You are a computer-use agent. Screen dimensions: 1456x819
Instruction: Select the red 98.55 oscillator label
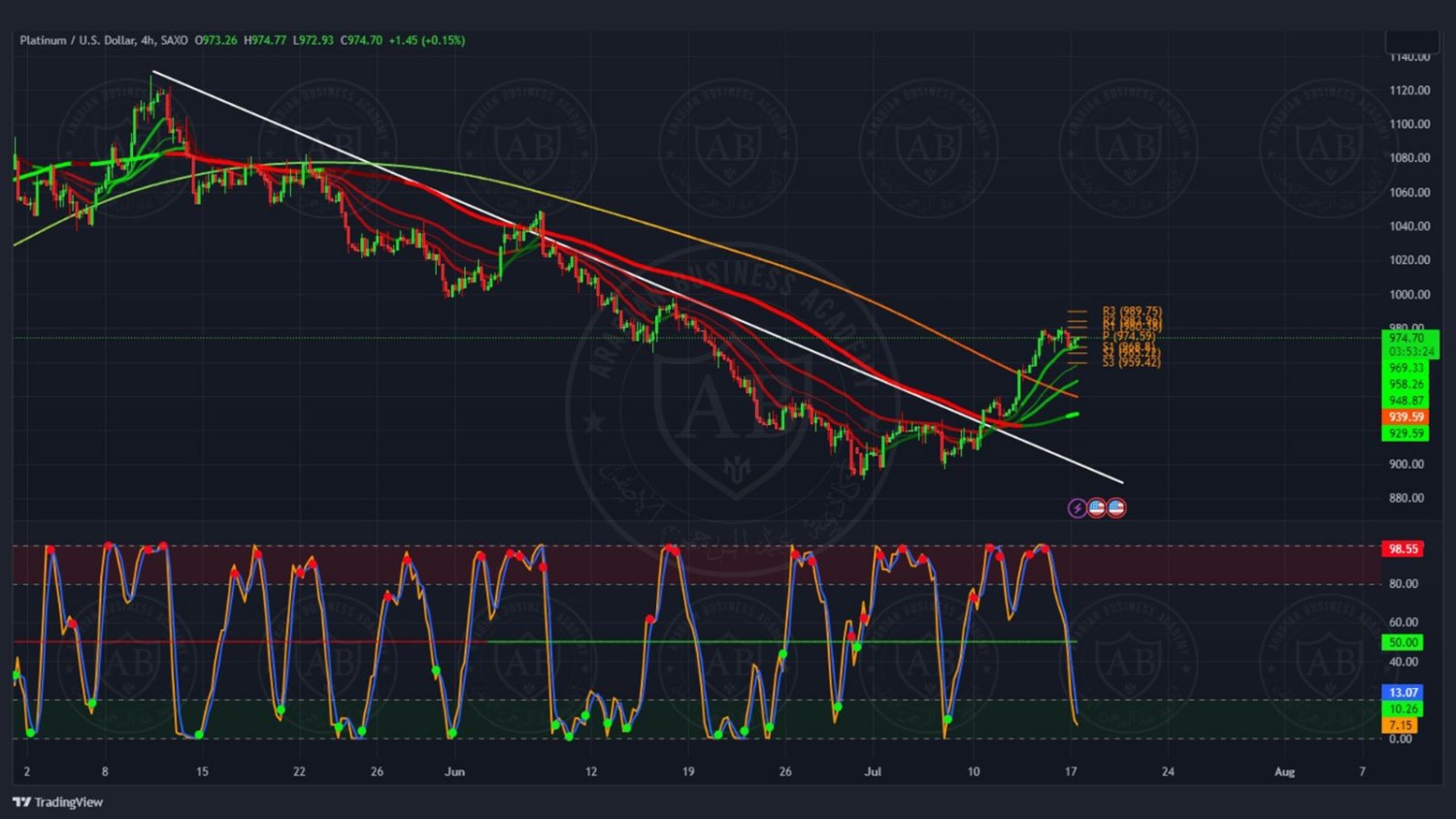[1403, 548]
